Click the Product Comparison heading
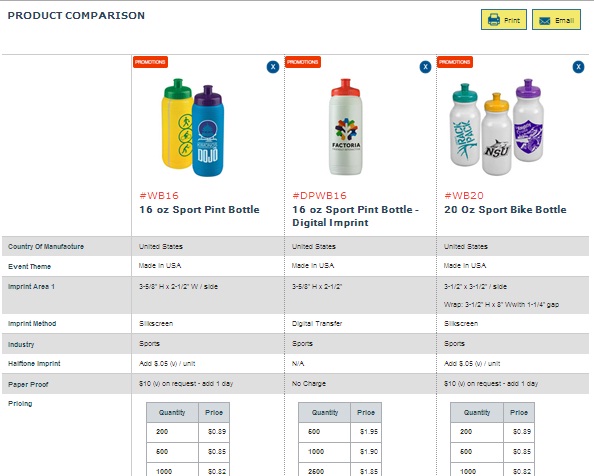Screen dimensions: 594x476 tap(76, 16)
